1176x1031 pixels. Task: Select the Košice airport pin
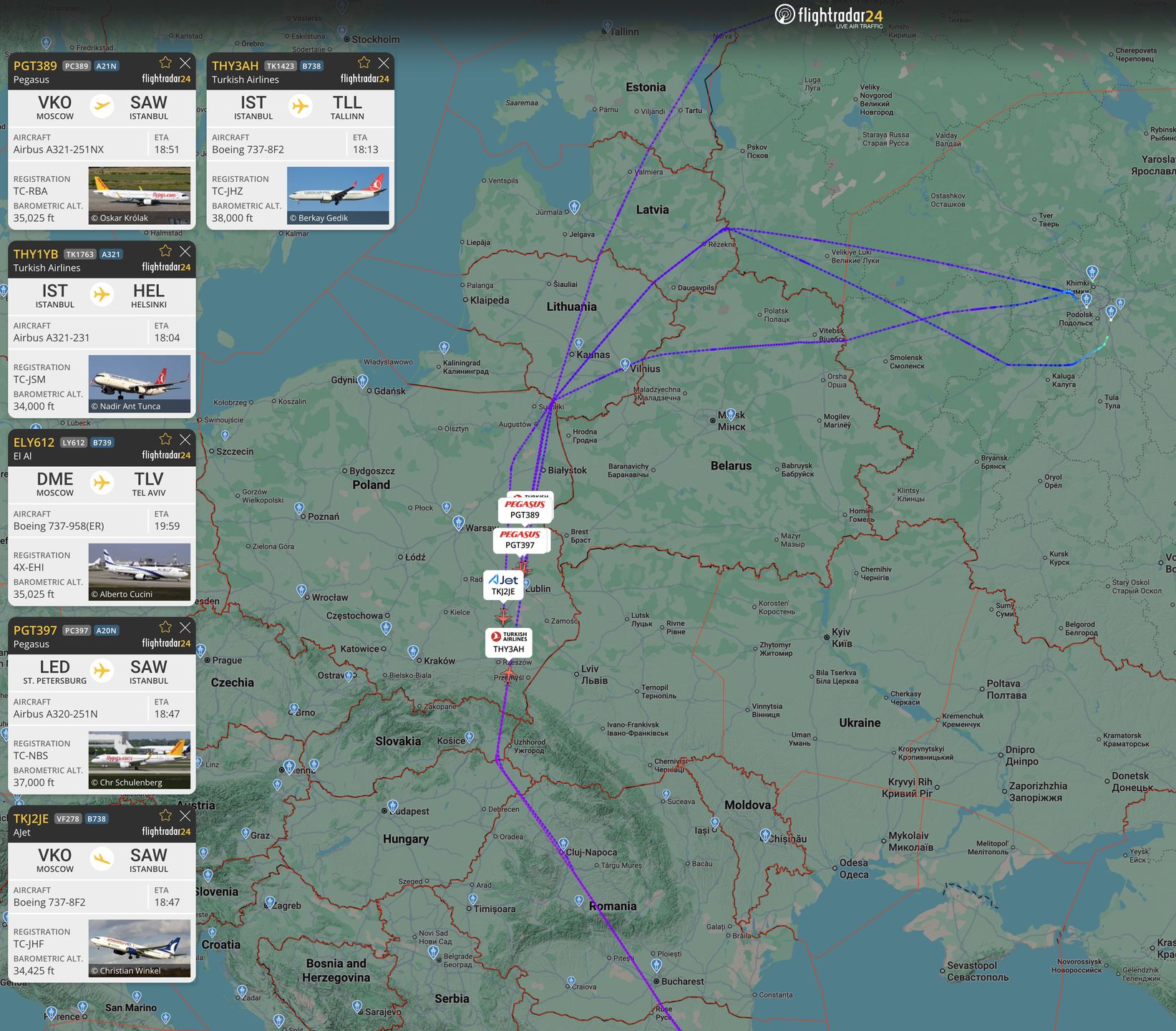coord(469,737)
